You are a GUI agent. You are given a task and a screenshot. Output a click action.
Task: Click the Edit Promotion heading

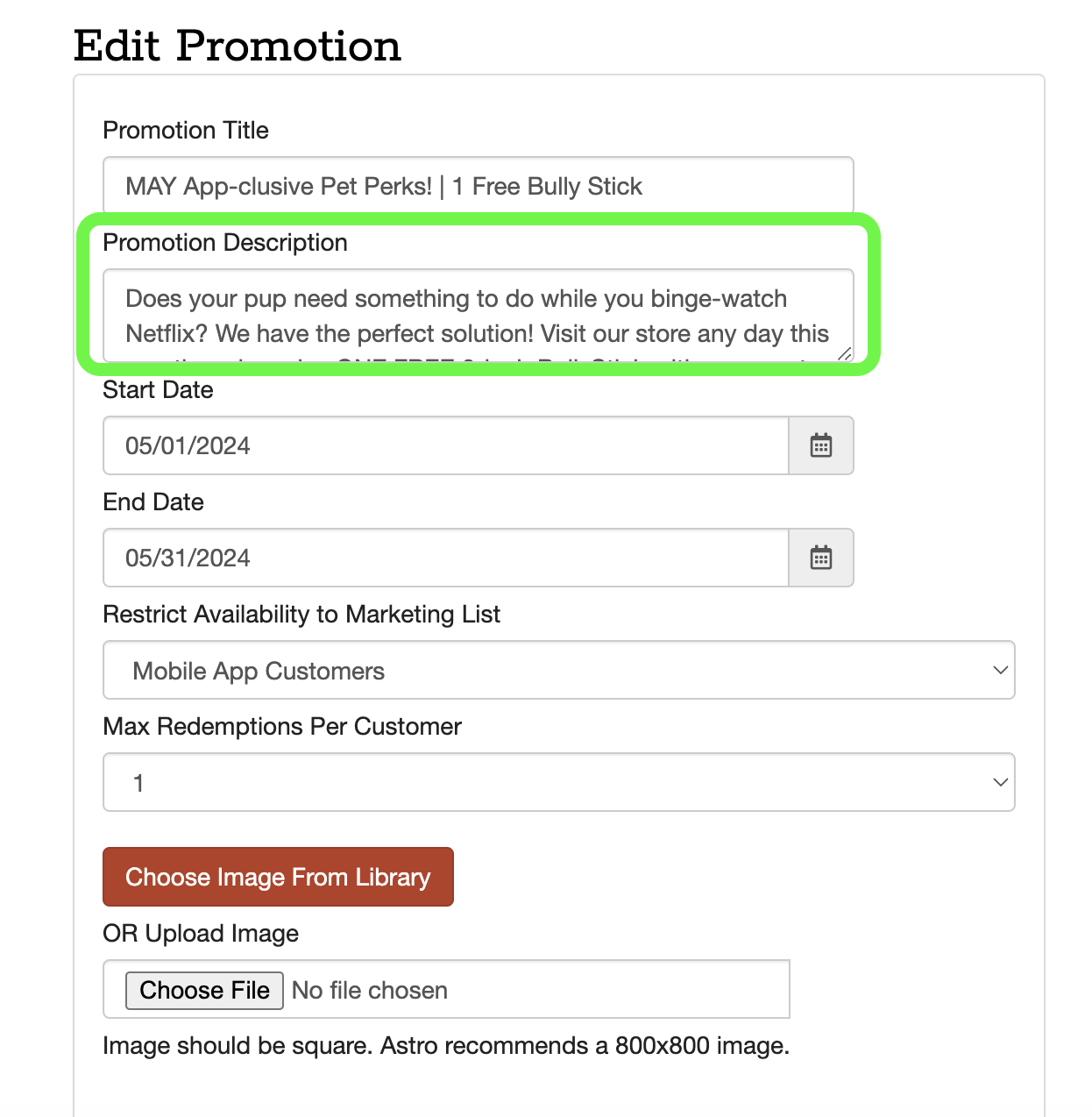point(238,46)
